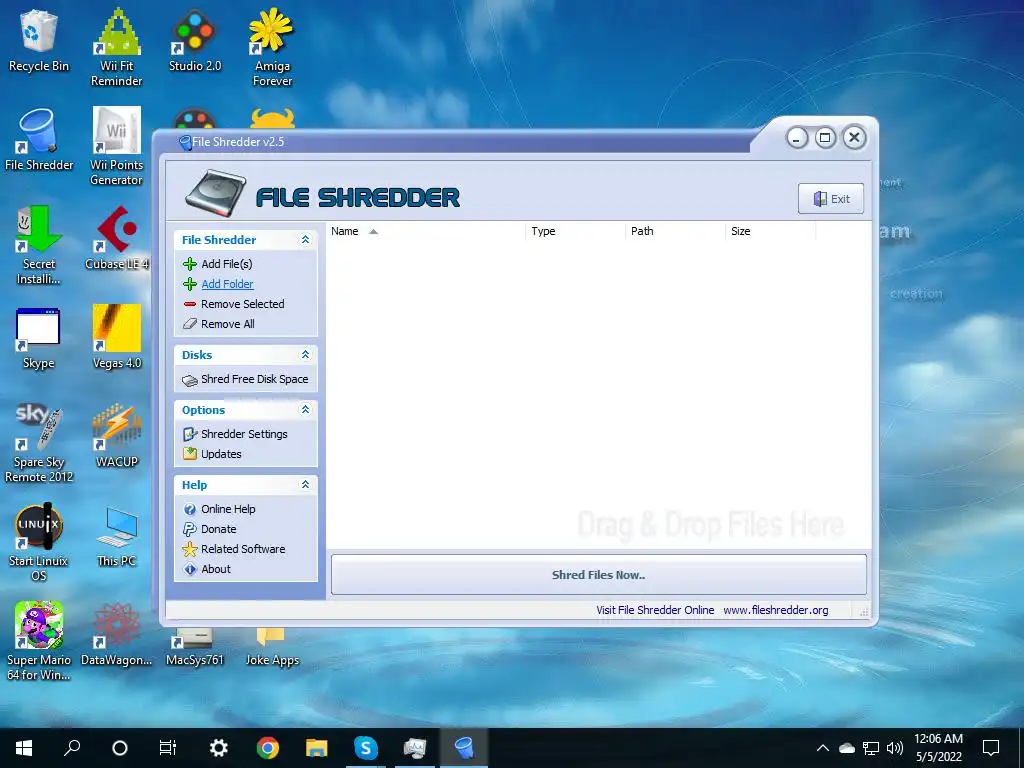The height and width of the screenshot is (768, 1024).
Task: Select the Wii Fit Reminder desktop icon
Action: [117, 48]
